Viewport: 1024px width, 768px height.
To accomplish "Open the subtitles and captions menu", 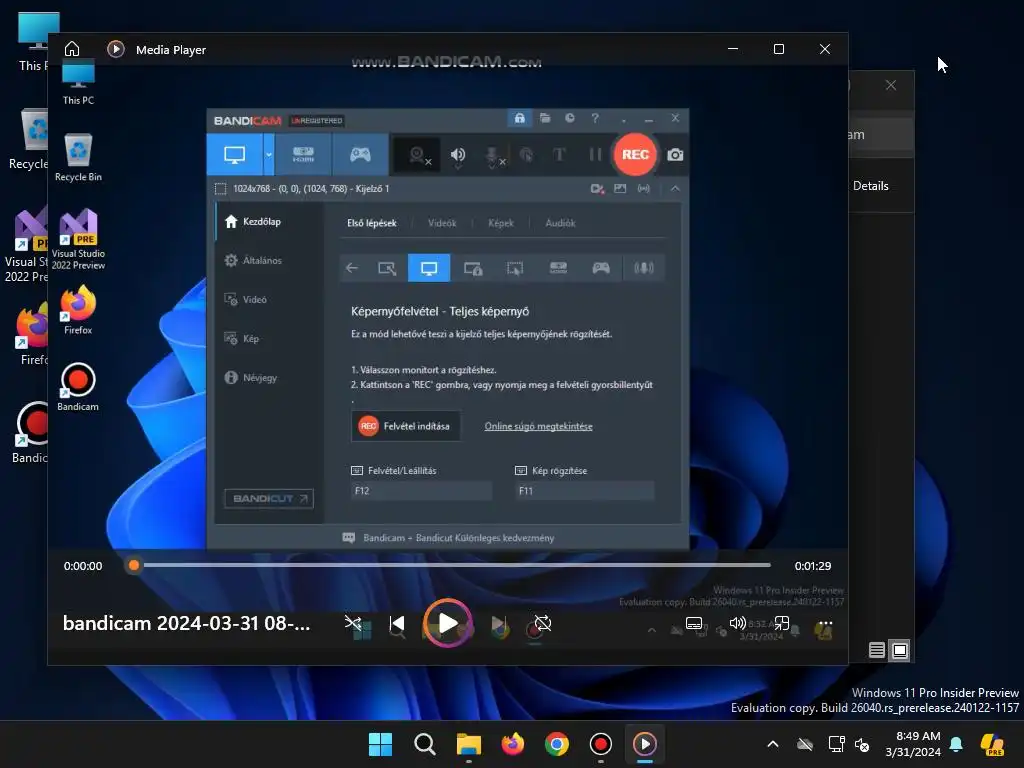I will [x=694, y=624].
